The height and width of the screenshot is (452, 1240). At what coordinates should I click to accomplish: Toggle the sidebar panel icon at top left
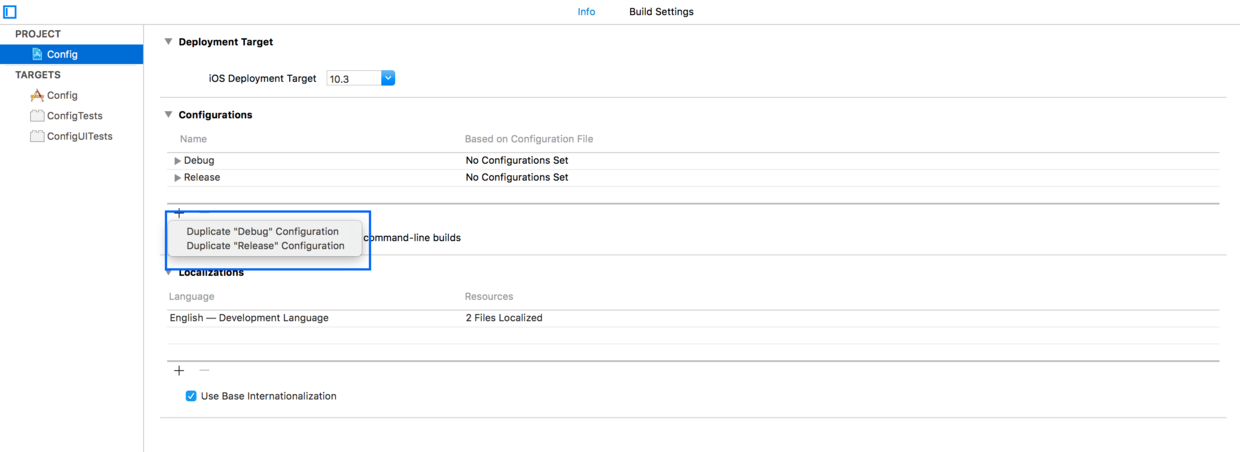[10, 12]
